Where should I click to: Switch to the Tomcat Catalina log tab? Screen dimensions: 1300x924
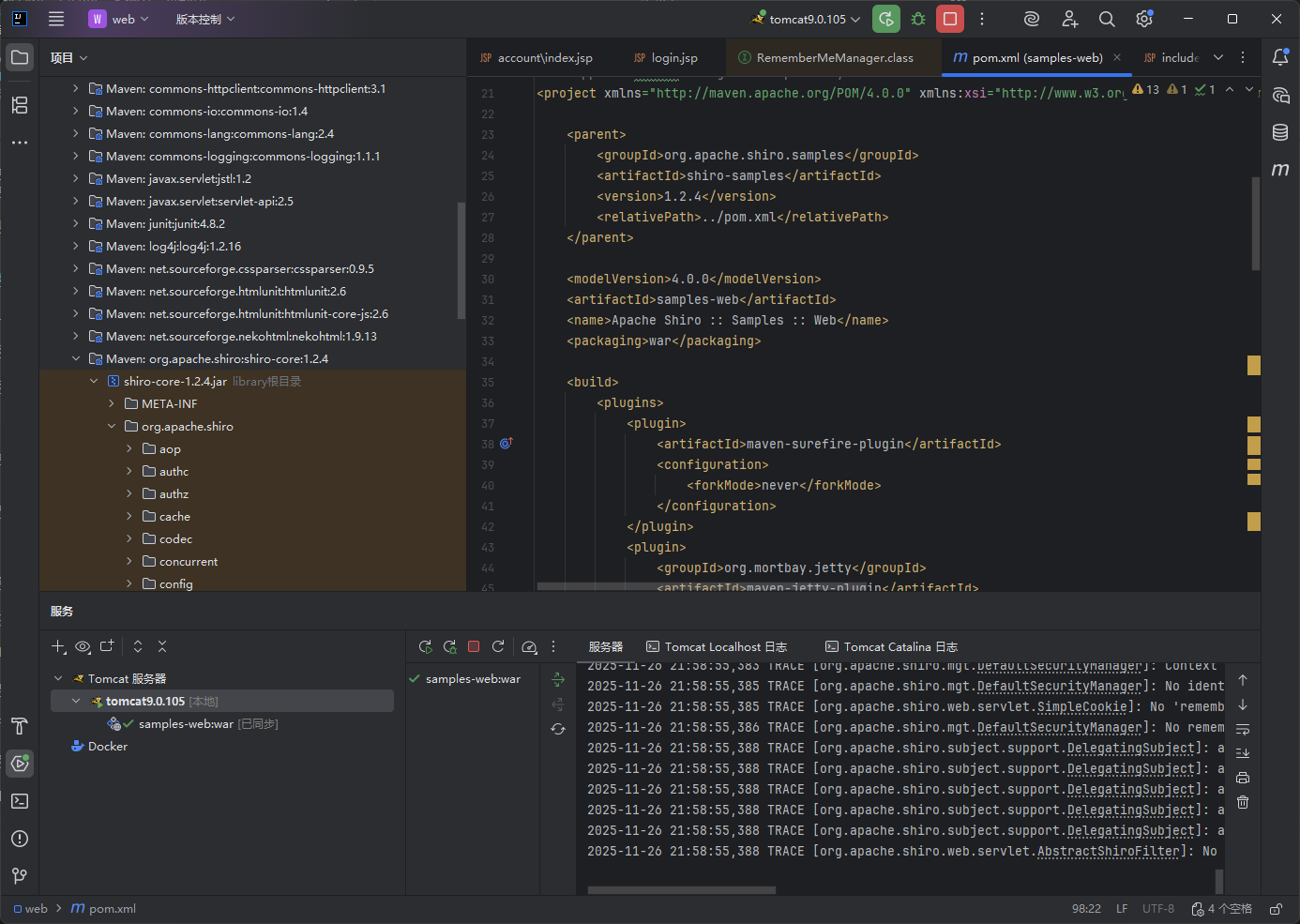click(x=891, y=647)
